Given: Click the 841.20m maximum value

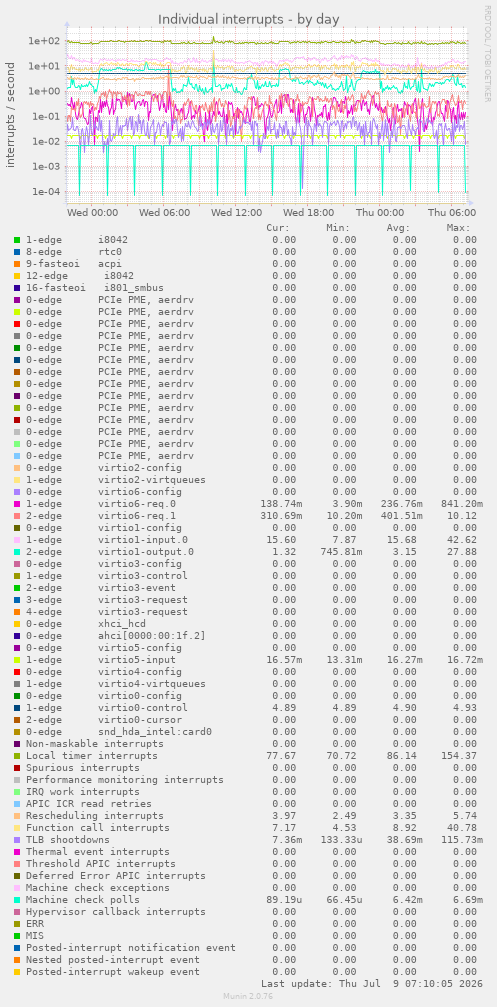Looking at the screenshot, I should [x=462, y=504].
